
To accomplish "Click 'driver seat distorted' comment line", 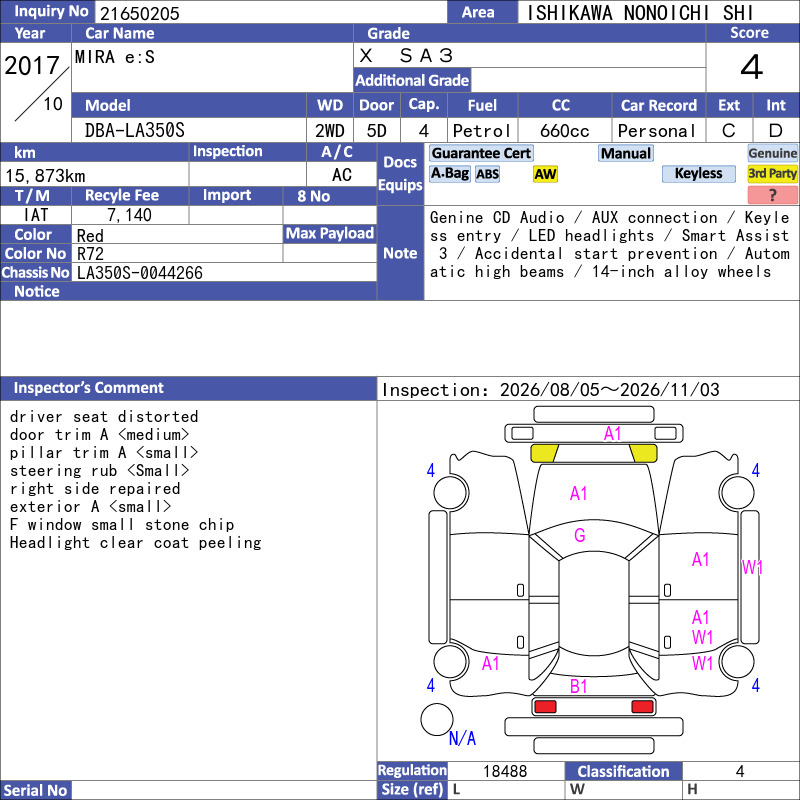I will tap(104, 416).
